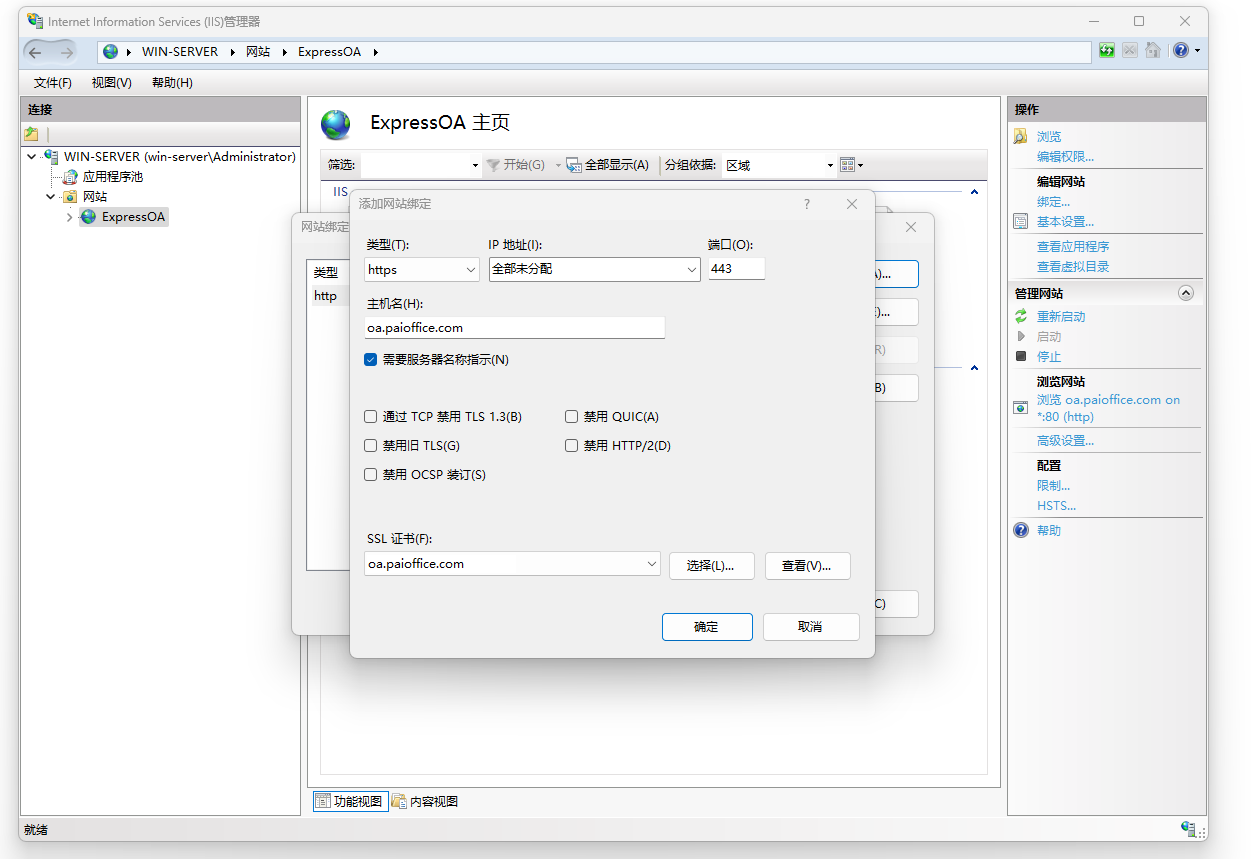Select the http row in Site Bindings list
The height and width of the screenshot is (859, 1251).
tap(329, 296)
